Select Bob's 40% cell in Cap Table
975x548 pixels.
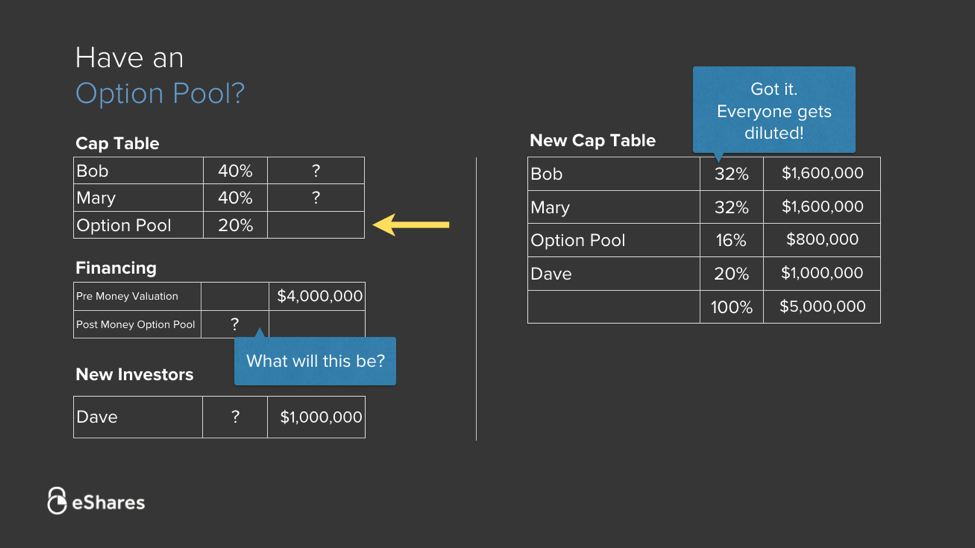click(x=235, y=171)
